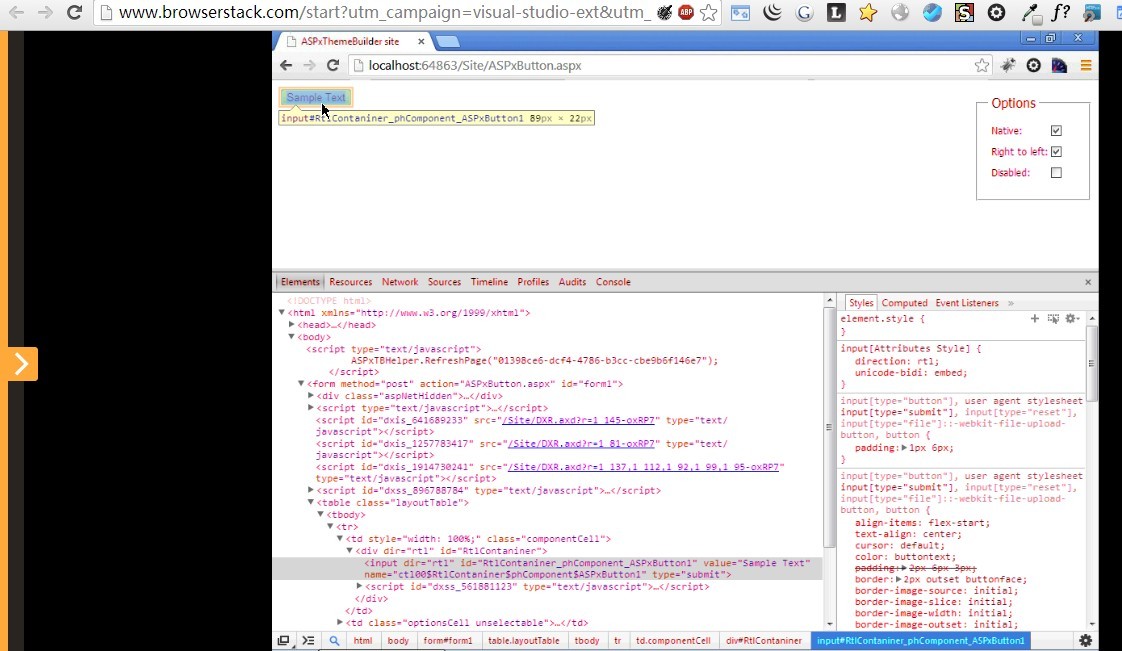The width and height of the screenshot is (1122, 651).
Task: Collapse the body element node
Action: [292, 337]
